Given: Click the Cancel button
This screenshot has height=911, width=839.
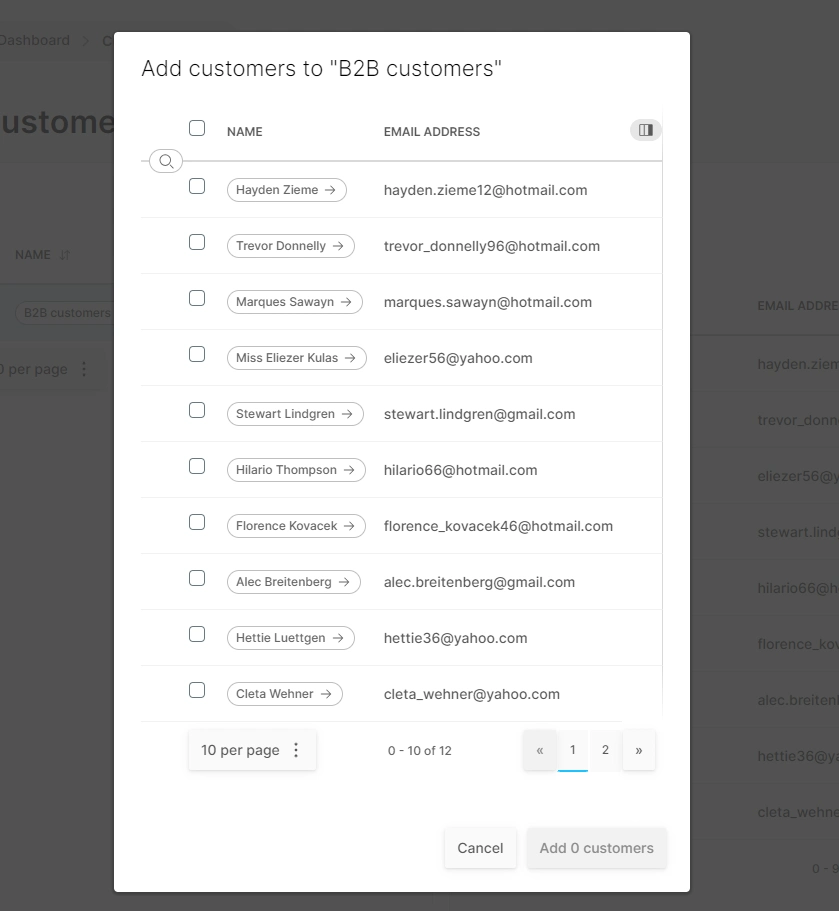Looking at the screenshot, I should [x=480, y=848].
